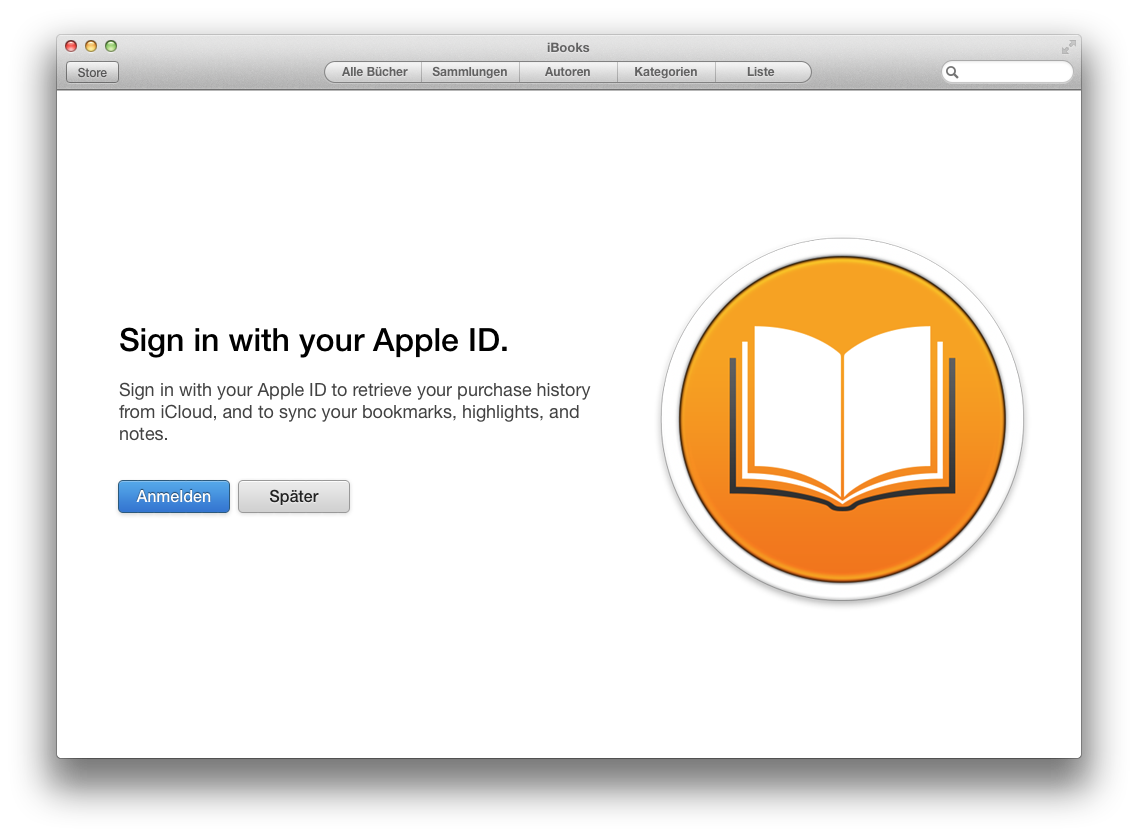This screenshot has height=837, width=1138.
Task: Switch to Alle Bücher tab
Action: tap(374, 72)
